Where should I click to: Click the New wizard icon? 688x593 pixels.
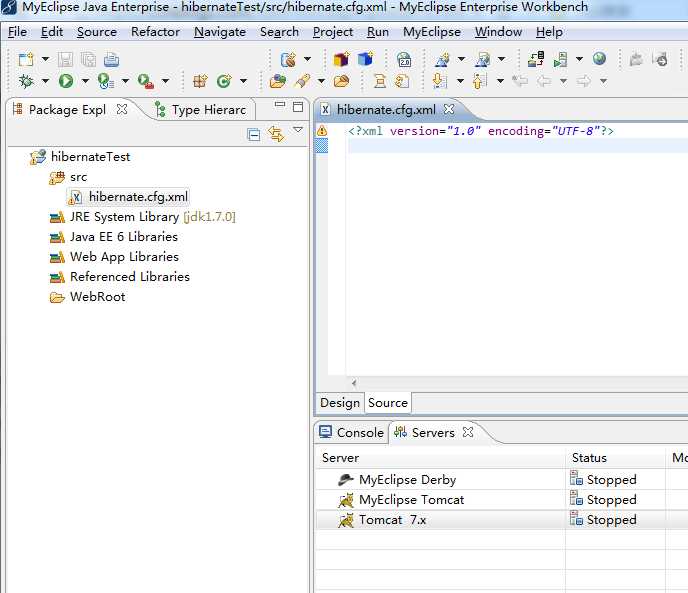pos(25,59)
